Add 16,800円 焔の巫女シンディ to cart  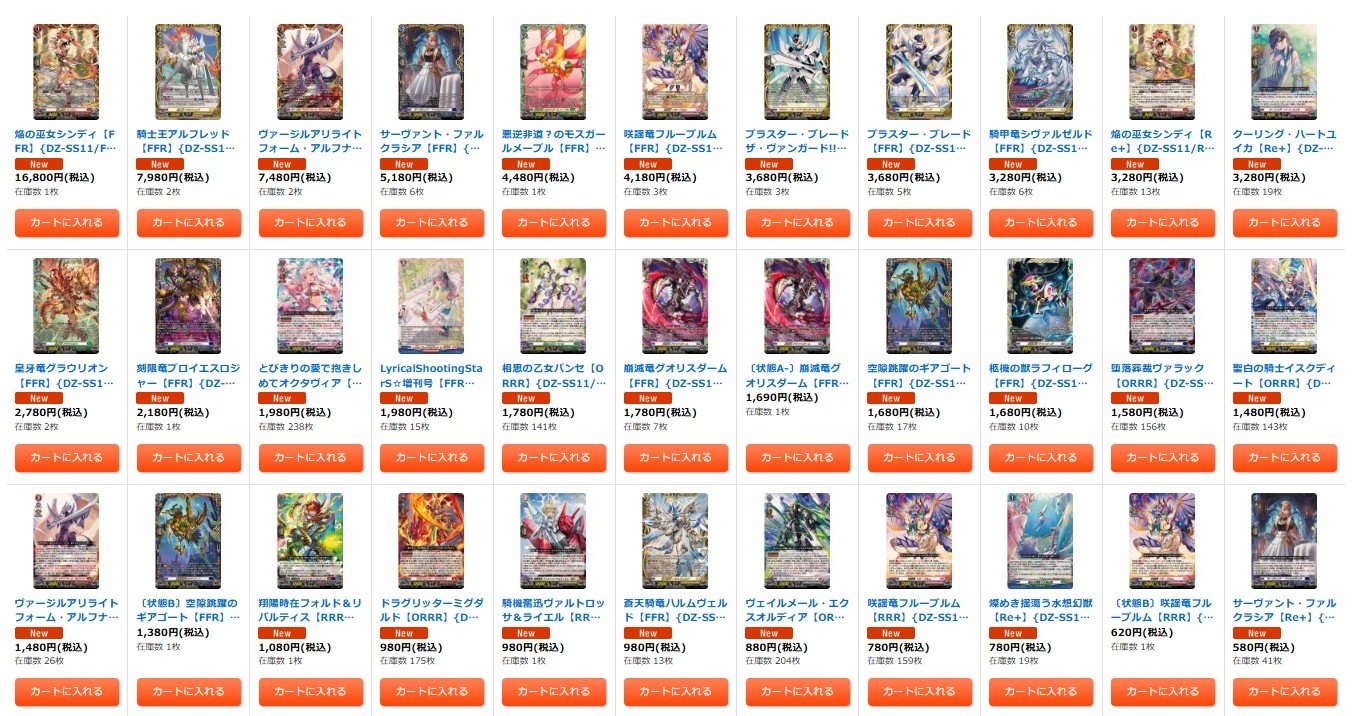click(67, 223)
